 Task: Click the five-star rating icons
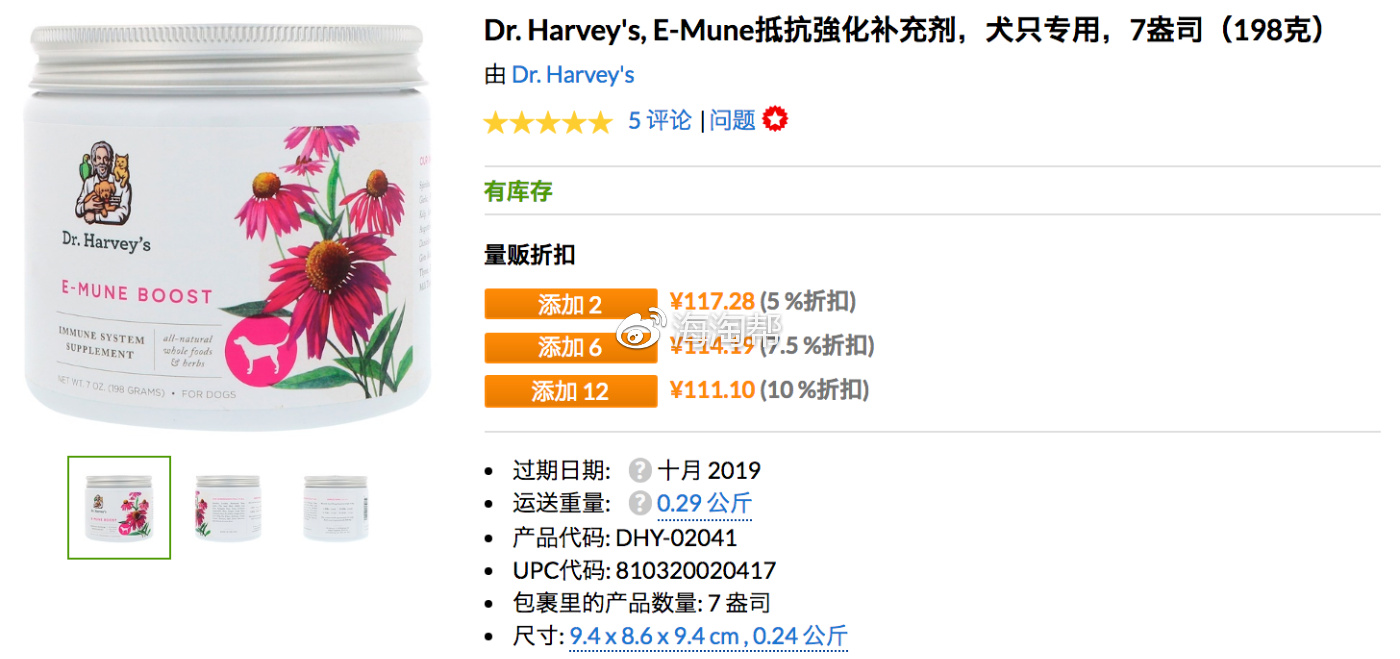pyautogui.click(x=547, y=122)
